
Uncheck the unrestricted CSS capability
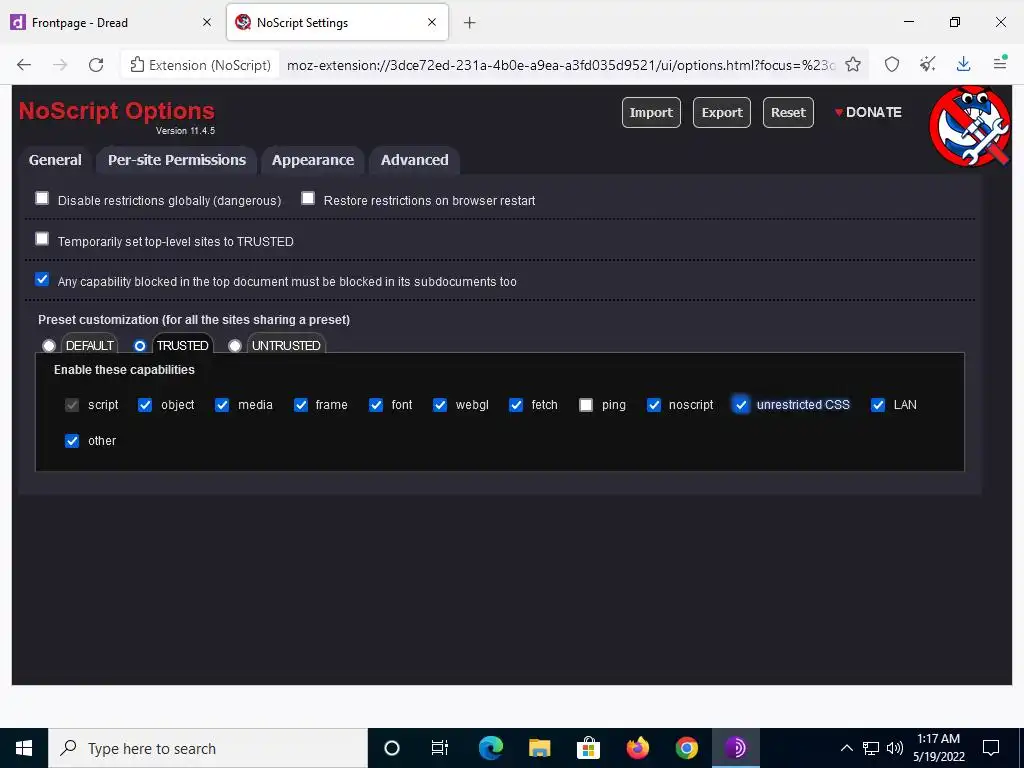pos(741,406)
